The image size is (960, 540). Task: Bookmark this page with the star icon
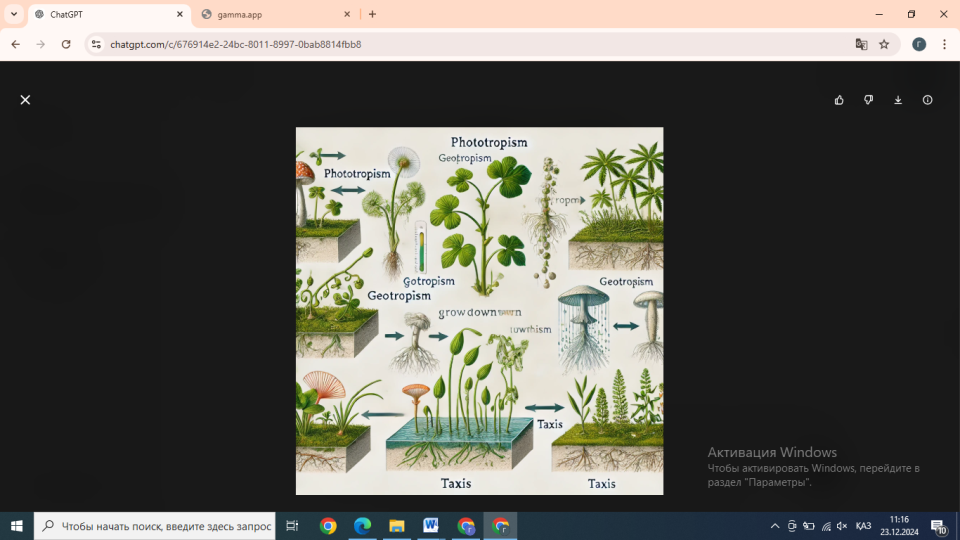coord(884,44)
